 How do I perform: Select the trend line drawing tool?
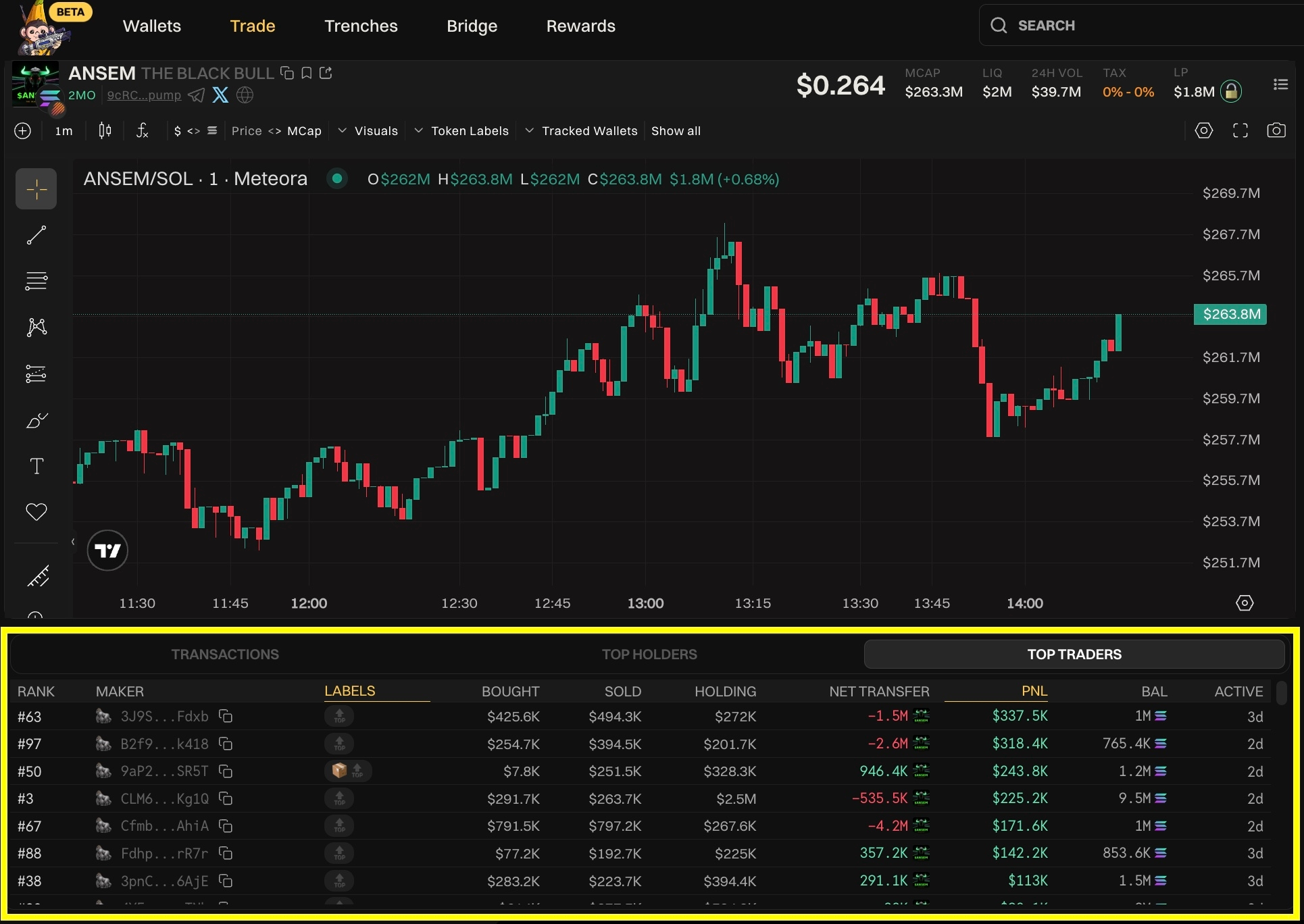click(36, 235)
